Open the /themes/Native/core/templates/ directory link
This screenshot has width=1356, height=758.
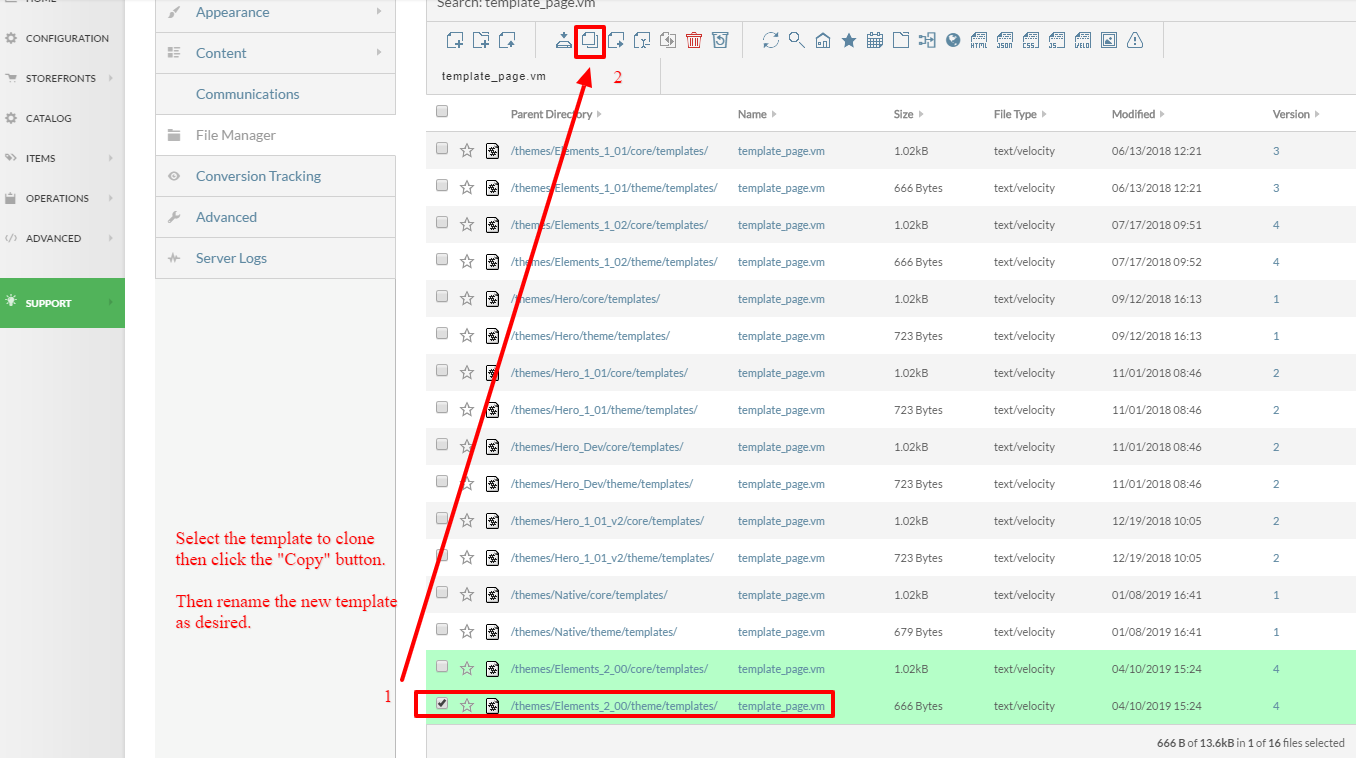pos(589,595)
